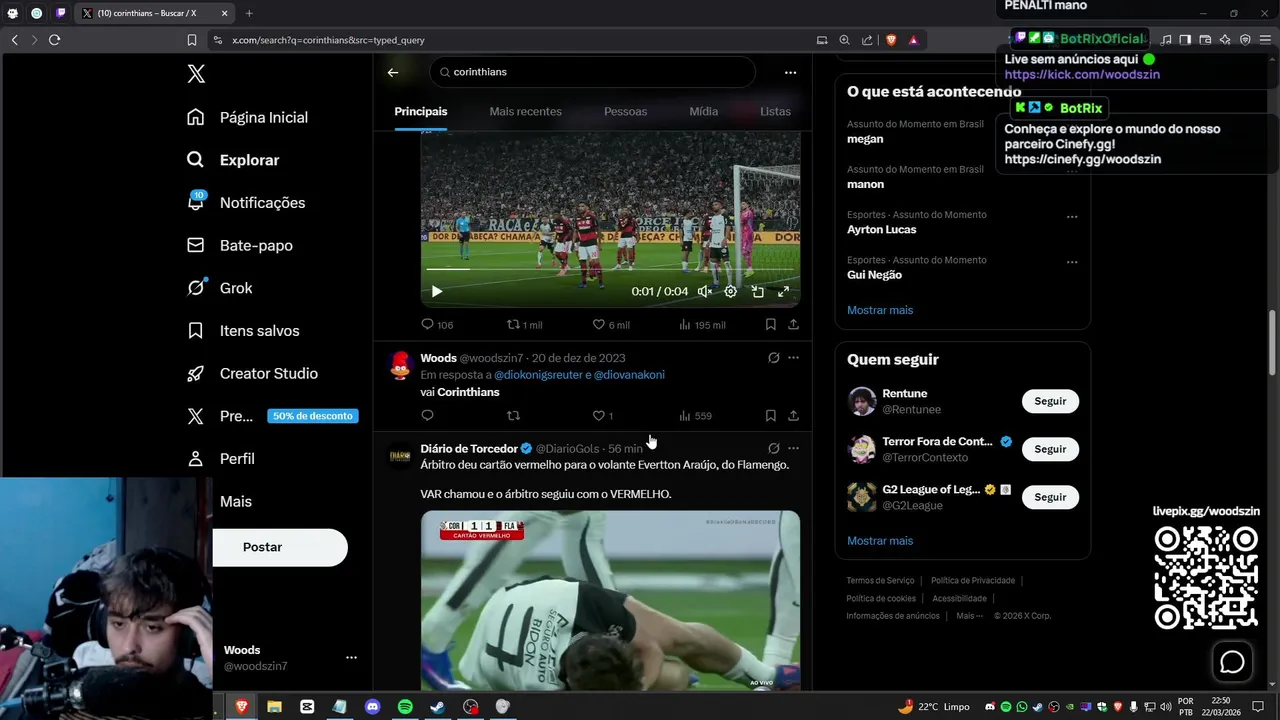The width and height of the screenshot is (1280, 720).
Task: Follow Terror Fora de Contexto
Action: [x=1050, y=449]
